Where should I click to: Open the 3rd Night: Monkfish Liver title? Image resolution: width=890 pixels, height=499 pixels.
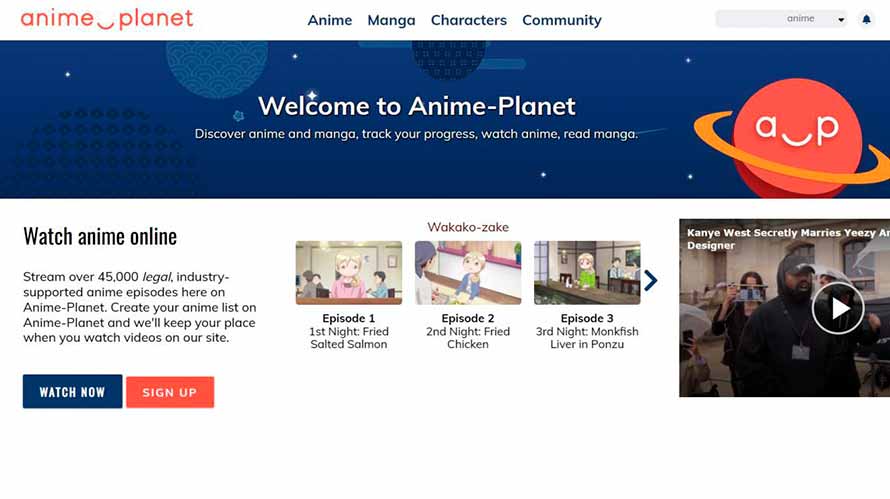[587, 338]
